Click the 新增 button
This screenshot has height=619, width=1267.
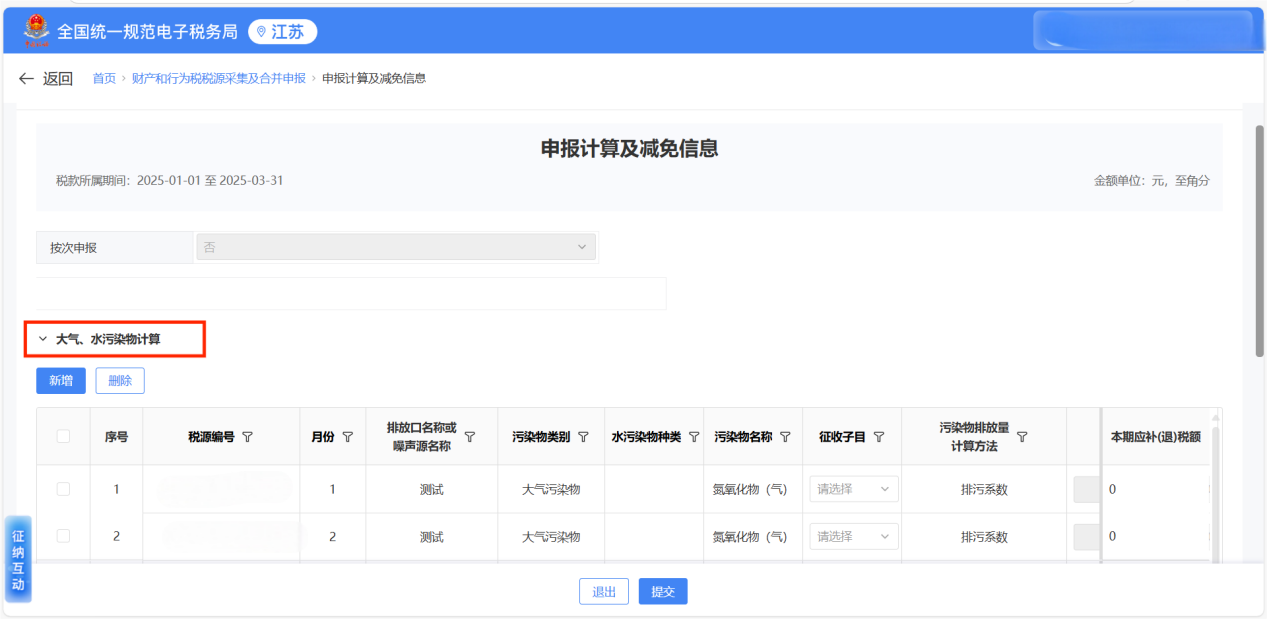click(61, 380)
